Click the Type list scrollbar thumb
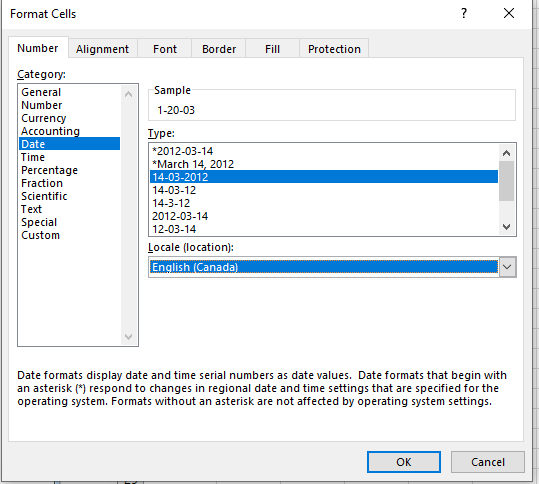 tap(506, 181)
